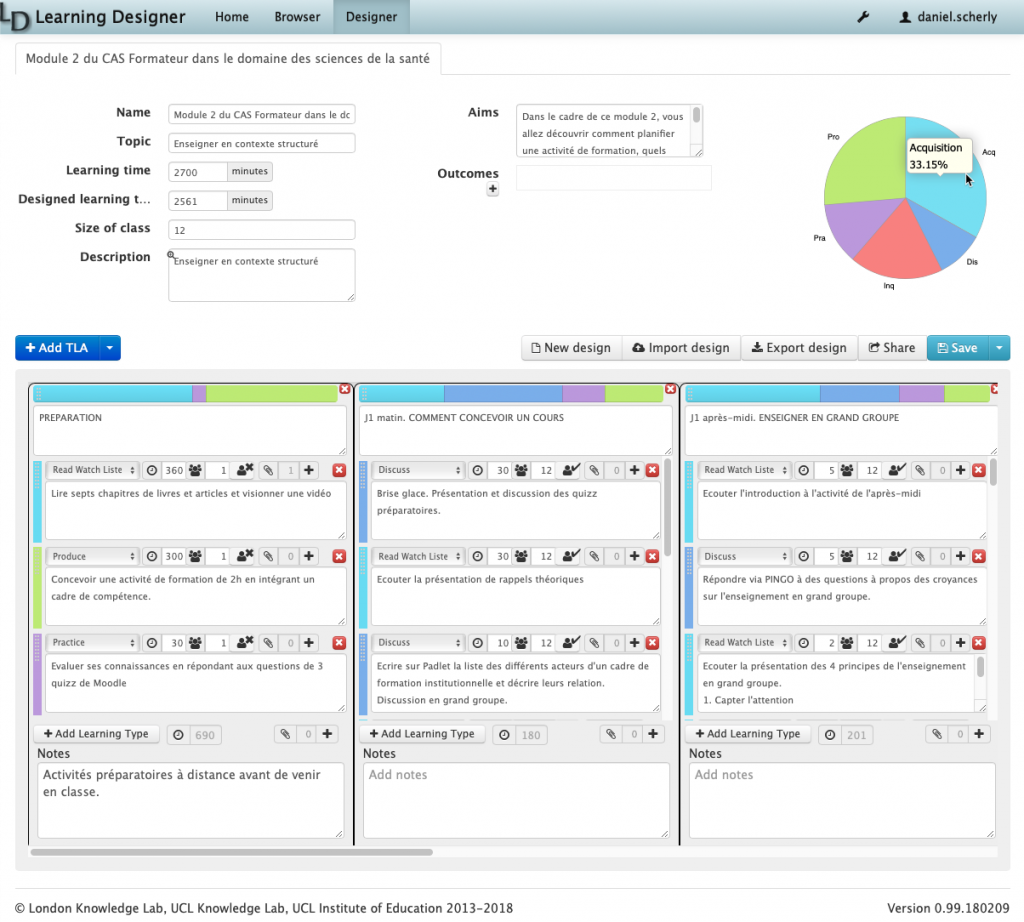Toggle teacher-present icon on PREPARATION Read Watch row
Image resolution: width=1024 pixels, height=922 pixels.
click(245, 470)
